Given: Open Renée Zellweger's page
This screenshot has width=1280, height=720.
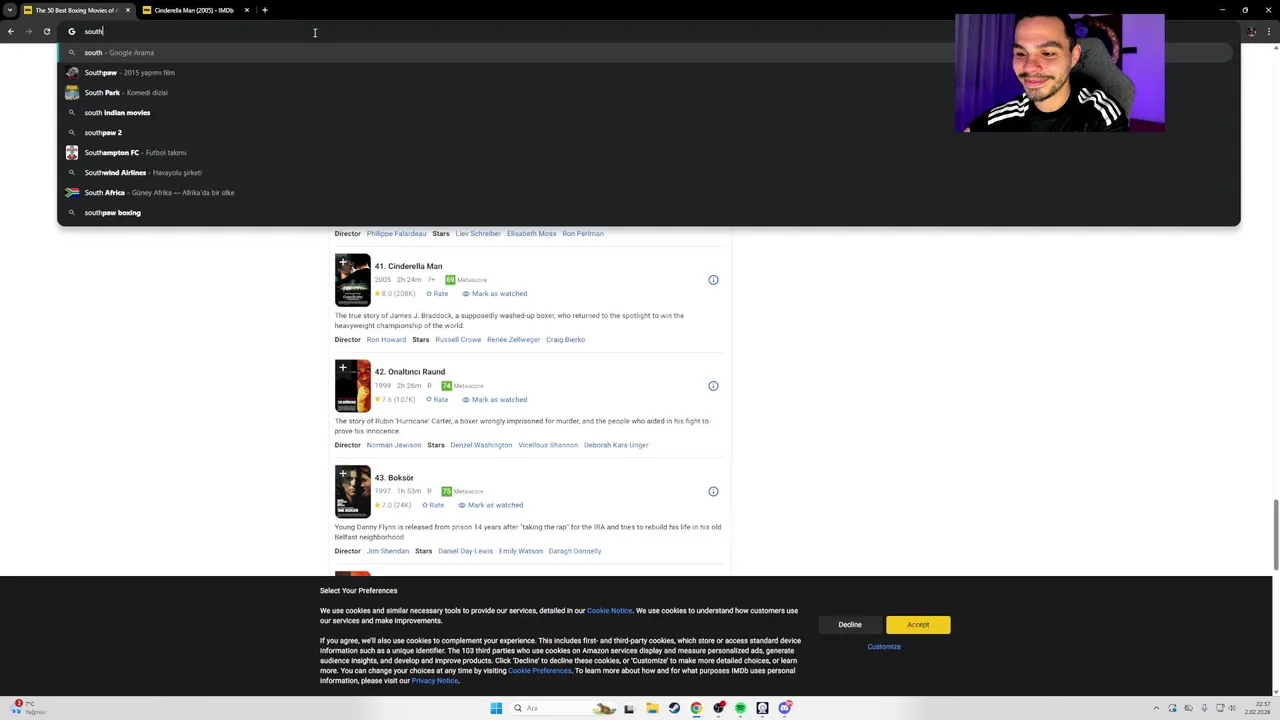Looking at the screenshot, I should pyautogui.click(x=513, y=340).
